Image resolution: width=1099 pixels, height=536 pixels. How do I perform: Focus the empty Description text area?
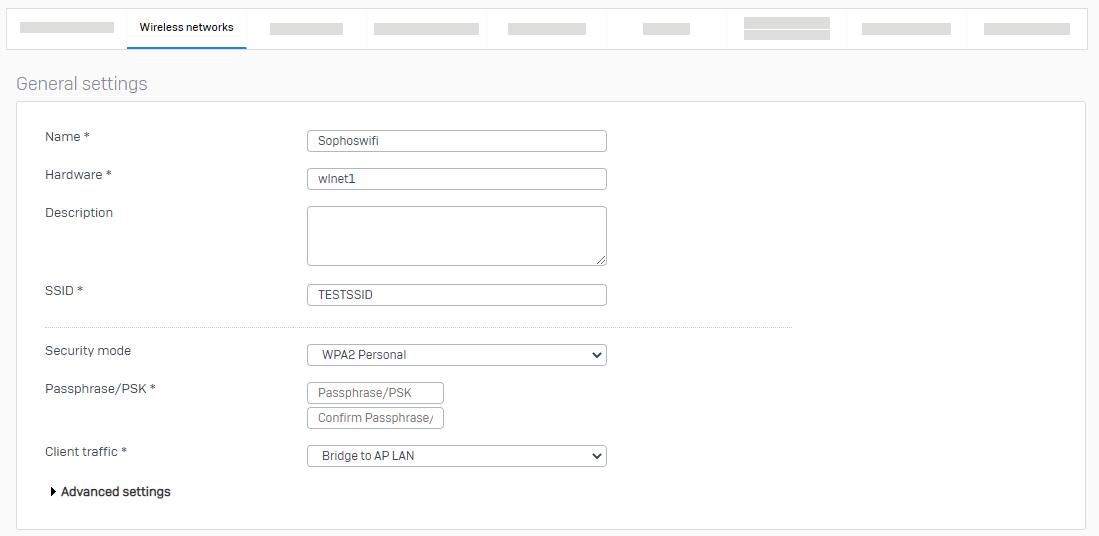click(456, 235)
